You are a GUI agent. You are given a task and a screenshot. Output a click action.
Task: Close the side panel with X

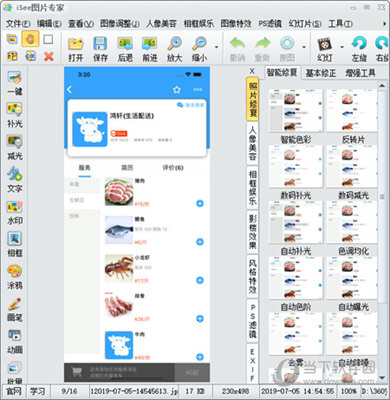tap(252, 71)
